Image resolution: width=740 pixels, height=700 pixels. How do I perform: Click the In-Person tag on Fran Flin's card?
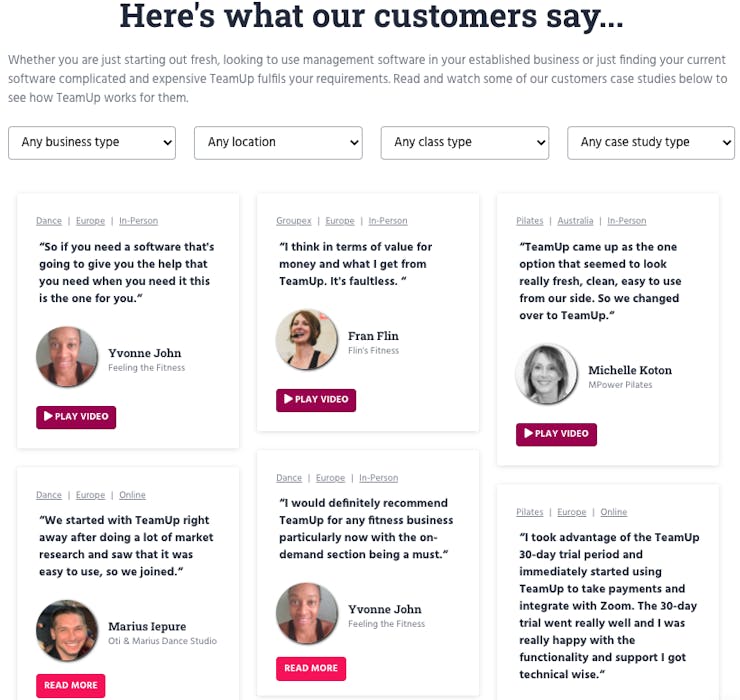click(x=388, y=221)
